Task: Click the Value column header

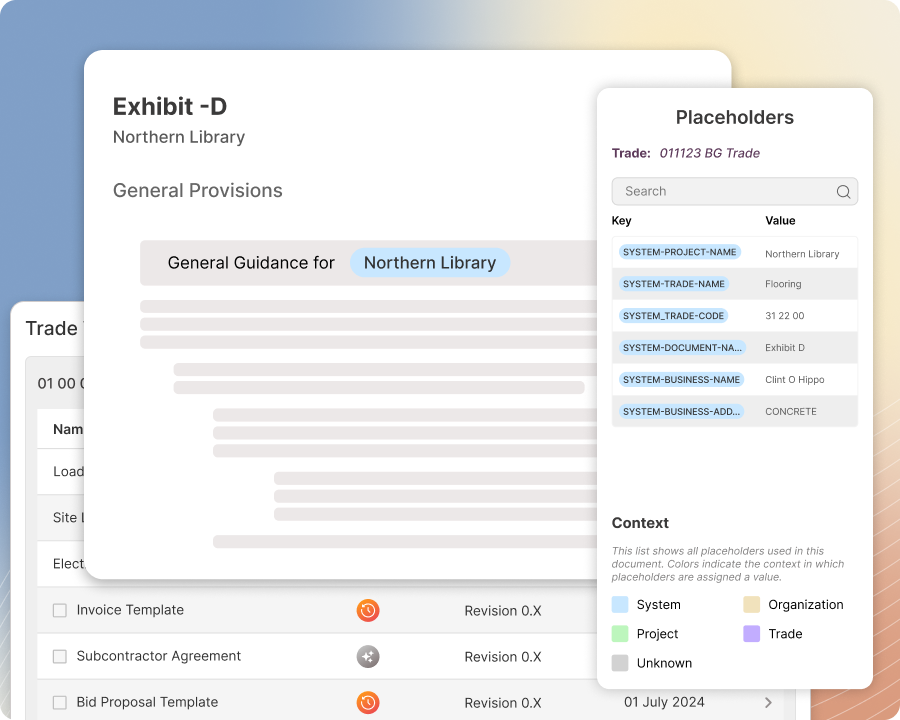Action: [780, 220]
